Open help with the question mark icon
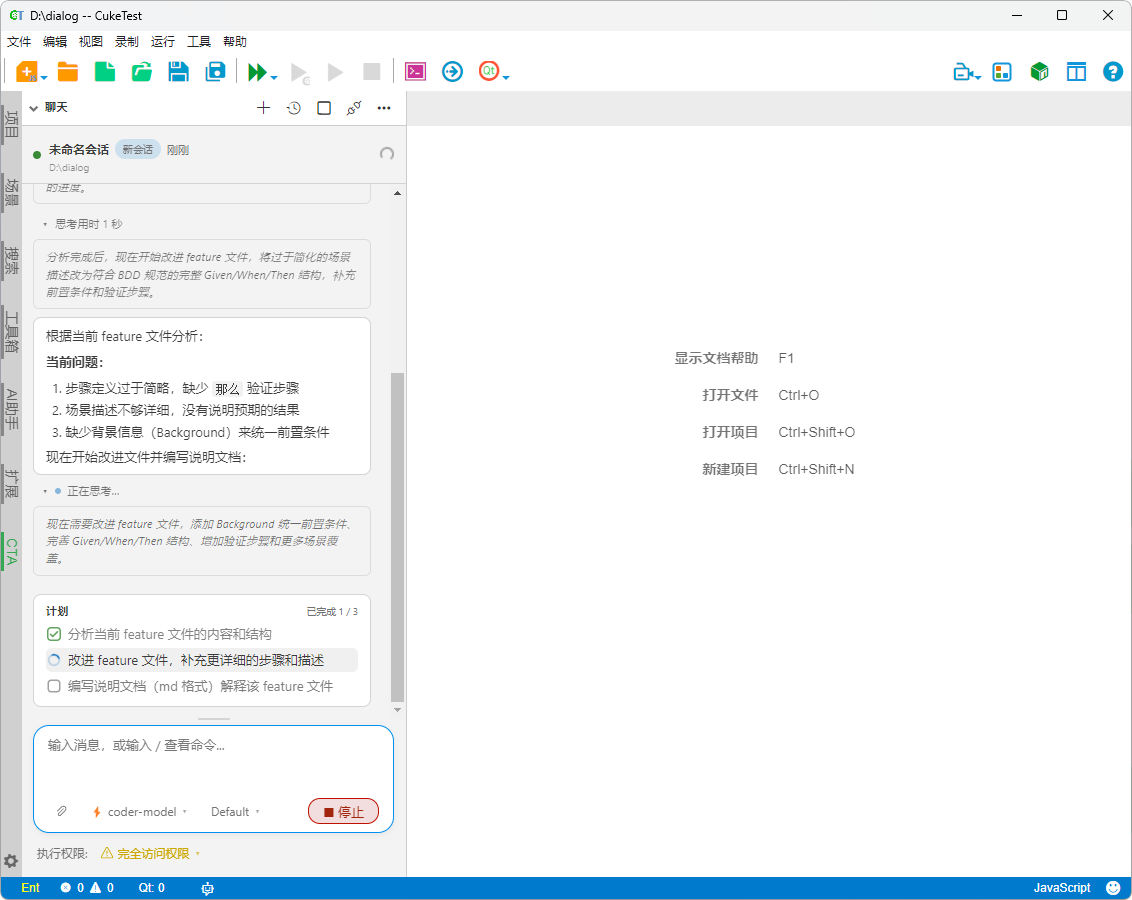This screenshot has width=1132, height=900. pos(1113,71)
